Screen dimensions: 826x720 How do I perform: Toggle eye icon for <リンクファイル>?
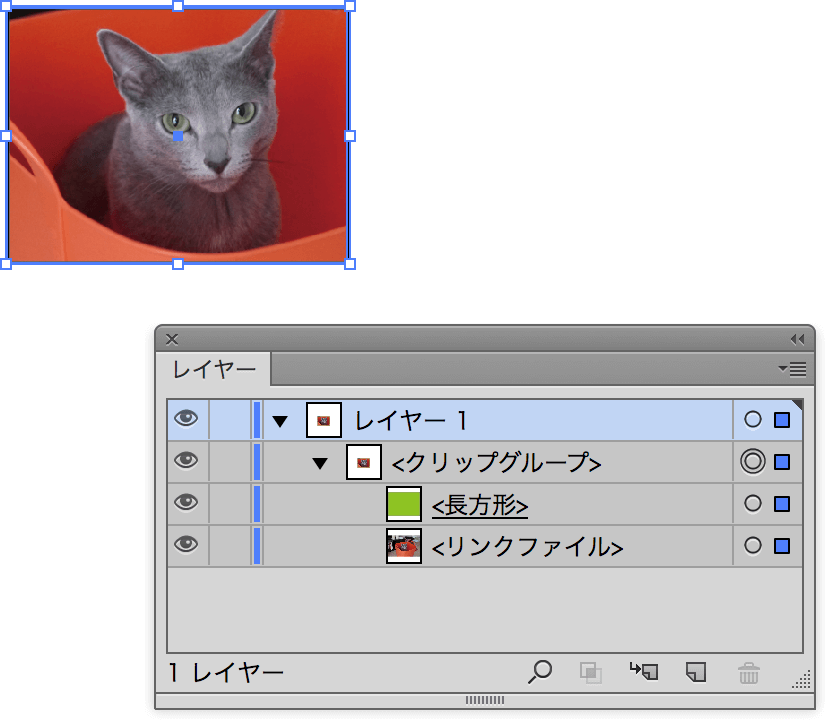(186, 545)
